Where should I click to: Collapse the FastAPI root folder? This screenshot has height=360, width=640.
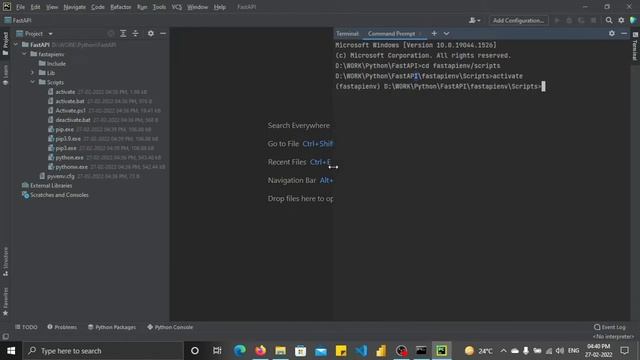[16, 44]
